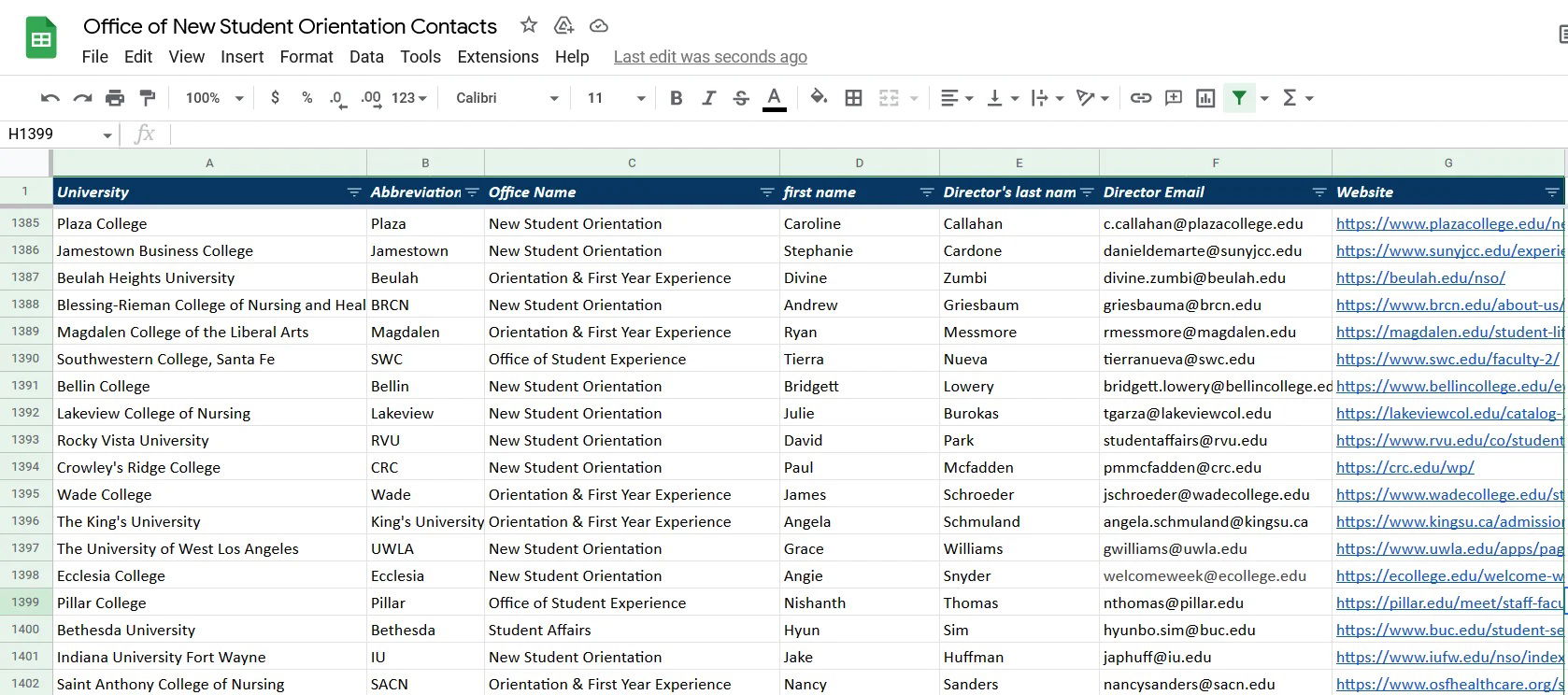Viewport: 1568px width, 695px height.
Task: Format as currency with dollar icon
Action: pyautogui.click(x=275, y=98)
